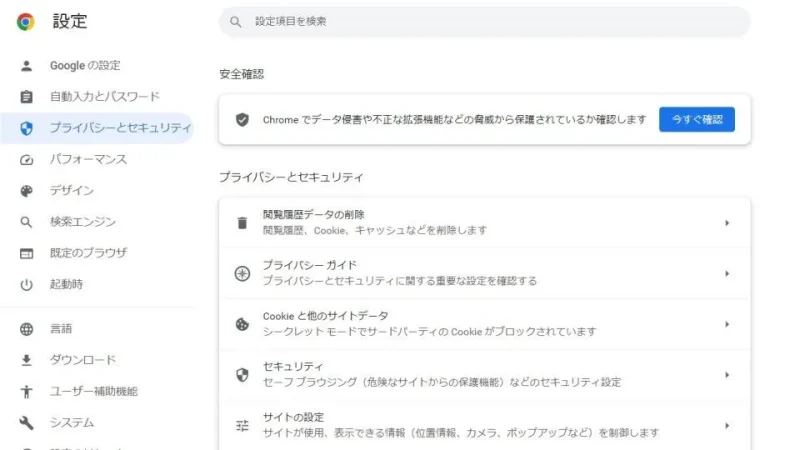Click the cookie icon in settings list

coord(242,324)
